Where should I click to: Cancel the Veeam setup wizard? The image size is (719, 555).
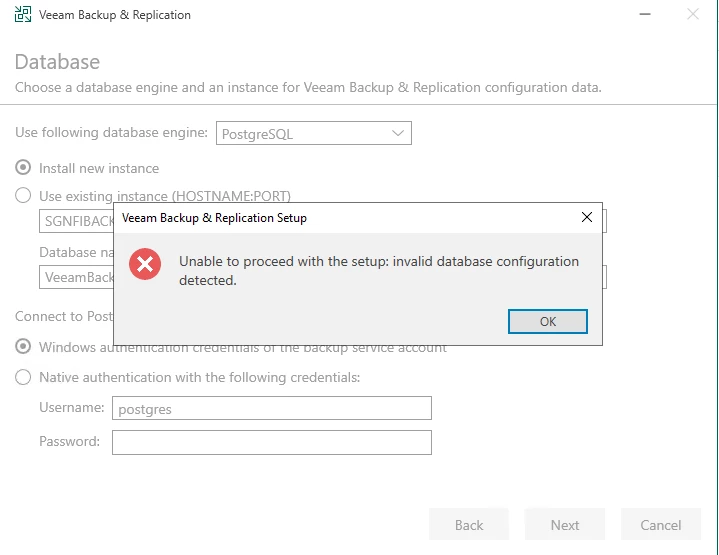point(661,525)
